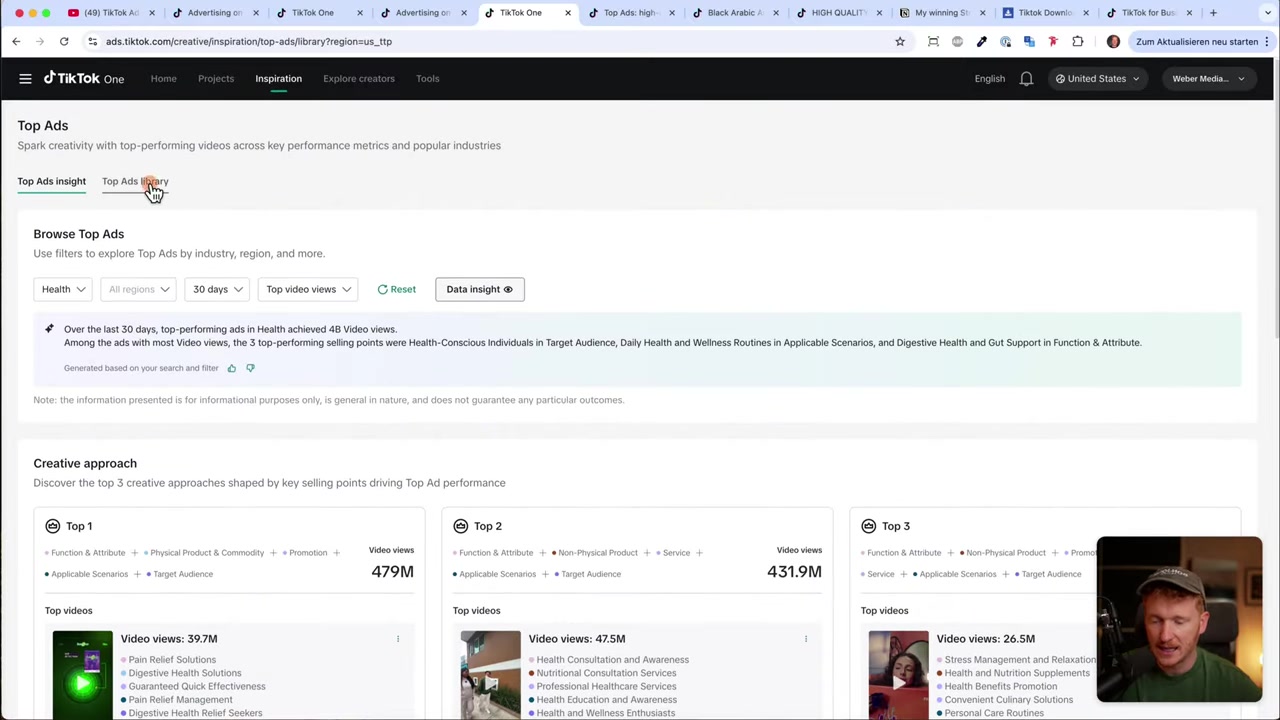Click Nutritional Consultation Services tag
This screenshot has width=1280, height=720.
tap(606, 673)
